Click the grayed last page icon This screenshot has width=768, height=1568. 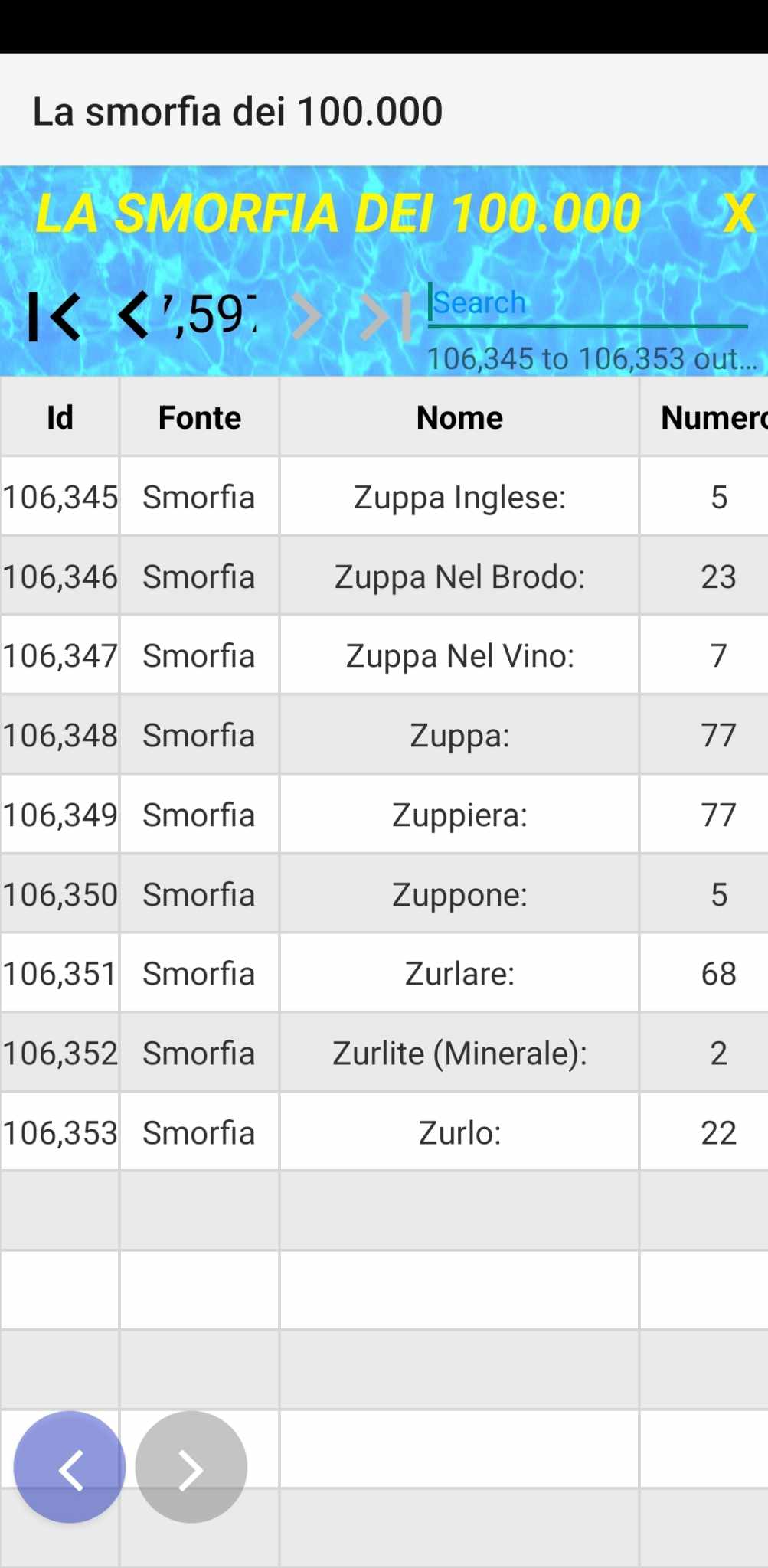(x=387, y=316)
